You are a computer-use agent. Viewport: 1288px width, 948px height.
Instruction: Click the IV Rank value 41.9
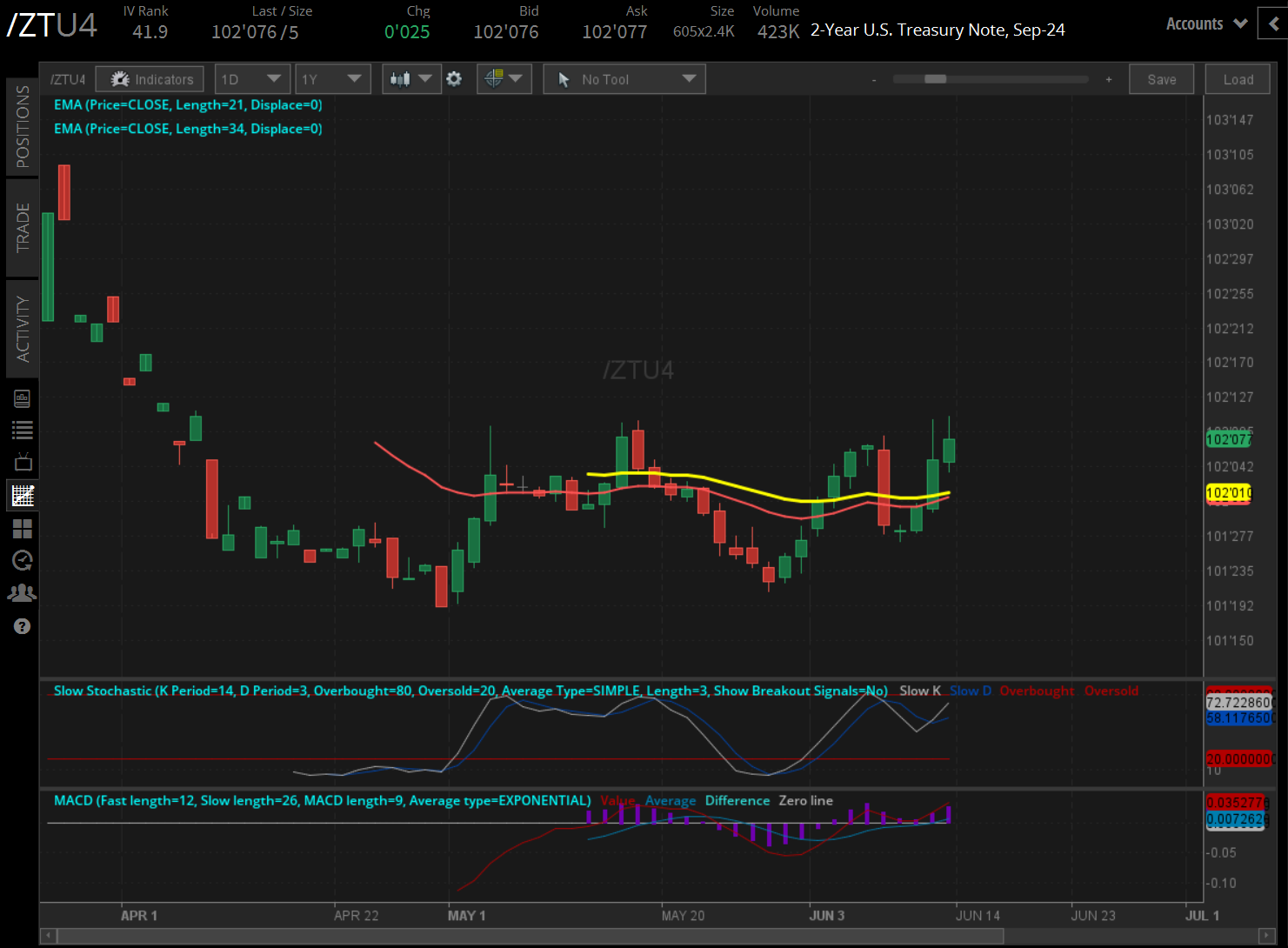[x=150, y=32]
